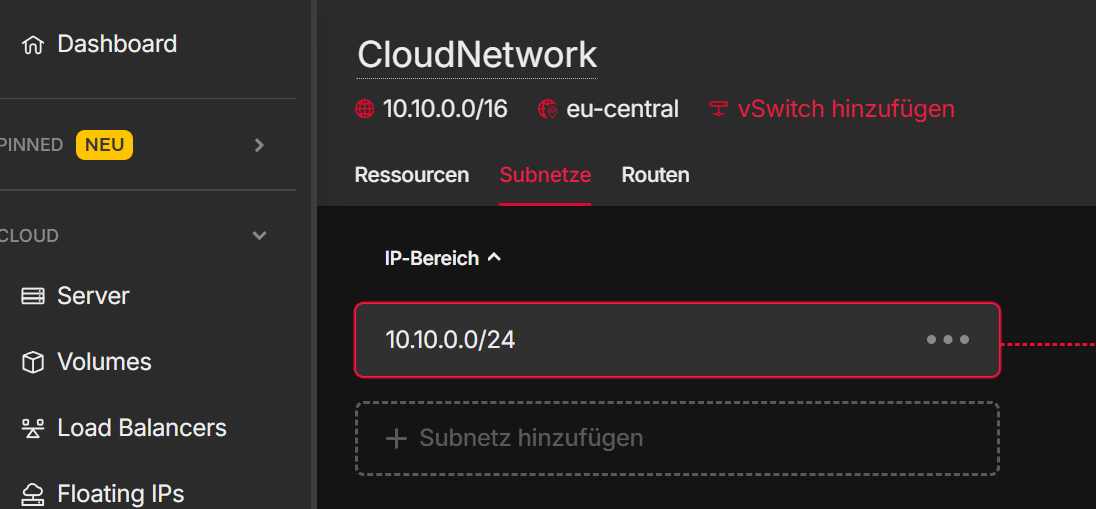Viewport: 1096px width, 509px height.
Task: Switch to the Ressourcen tab
Action: (x=412, y=175)
